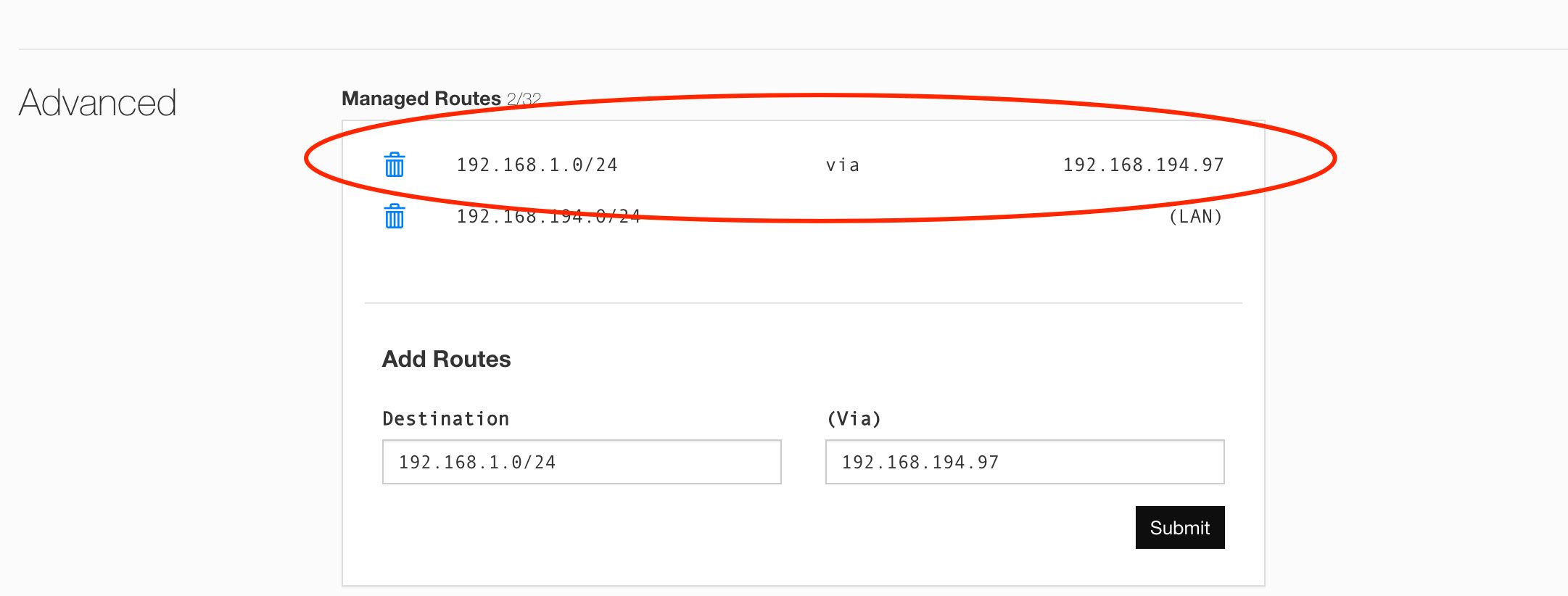
Task: Delete the 192.168.1.0/24 managed route
Action: (395, 165)
